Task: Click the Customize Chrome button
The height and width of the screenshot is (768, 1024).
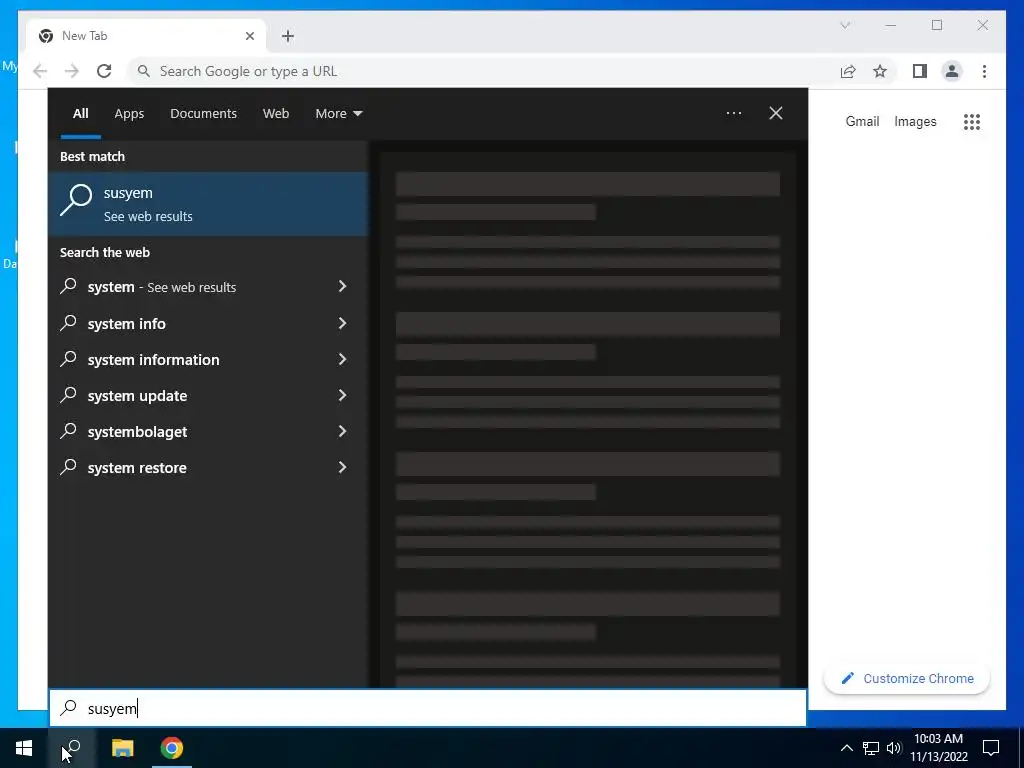Action: [907, 679]
